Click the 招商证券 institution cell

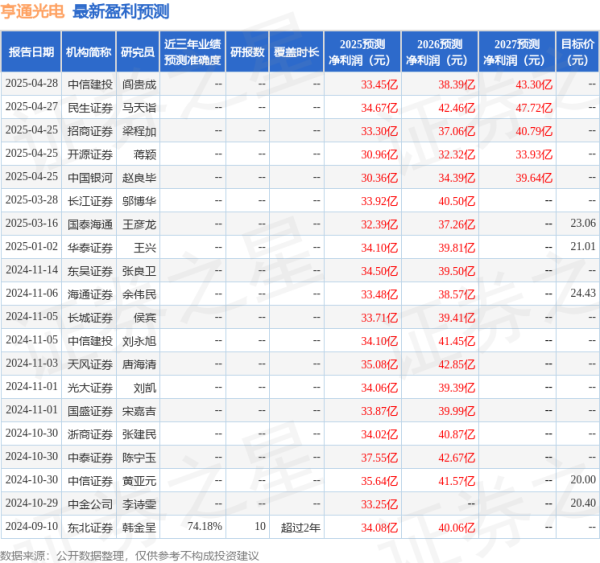90,131
